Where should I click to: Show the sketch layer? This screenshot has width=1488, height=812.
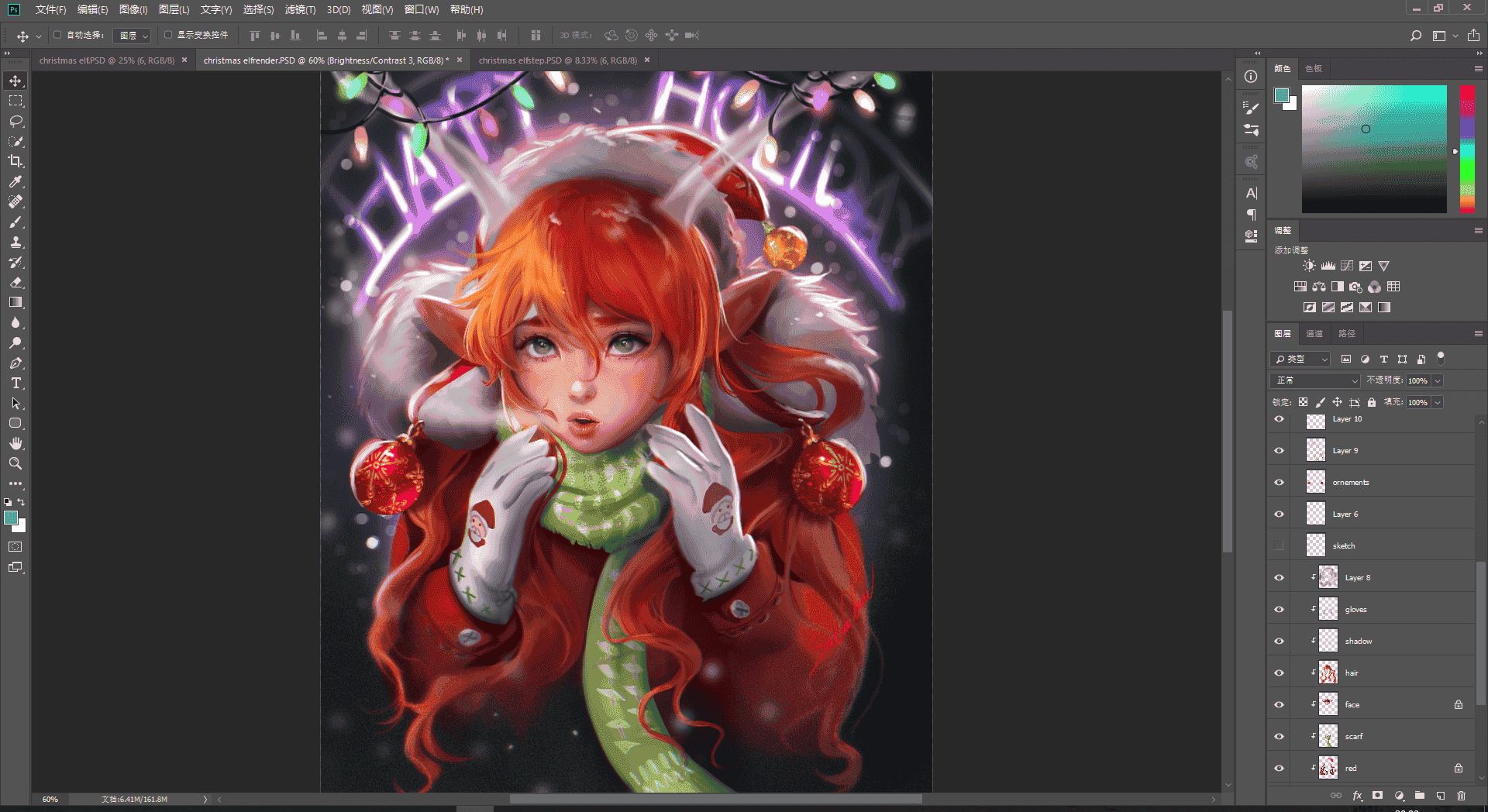1279,545
